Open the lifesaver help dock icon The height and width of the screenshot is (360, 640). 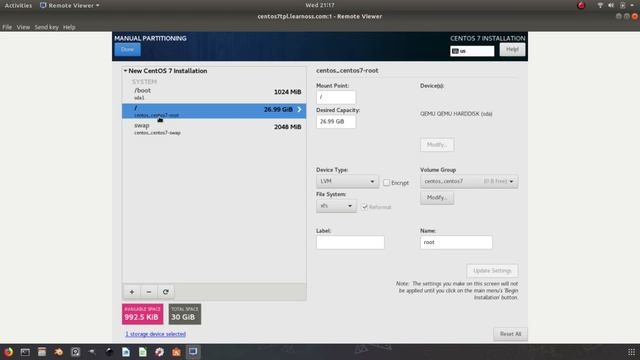[159, 352]
